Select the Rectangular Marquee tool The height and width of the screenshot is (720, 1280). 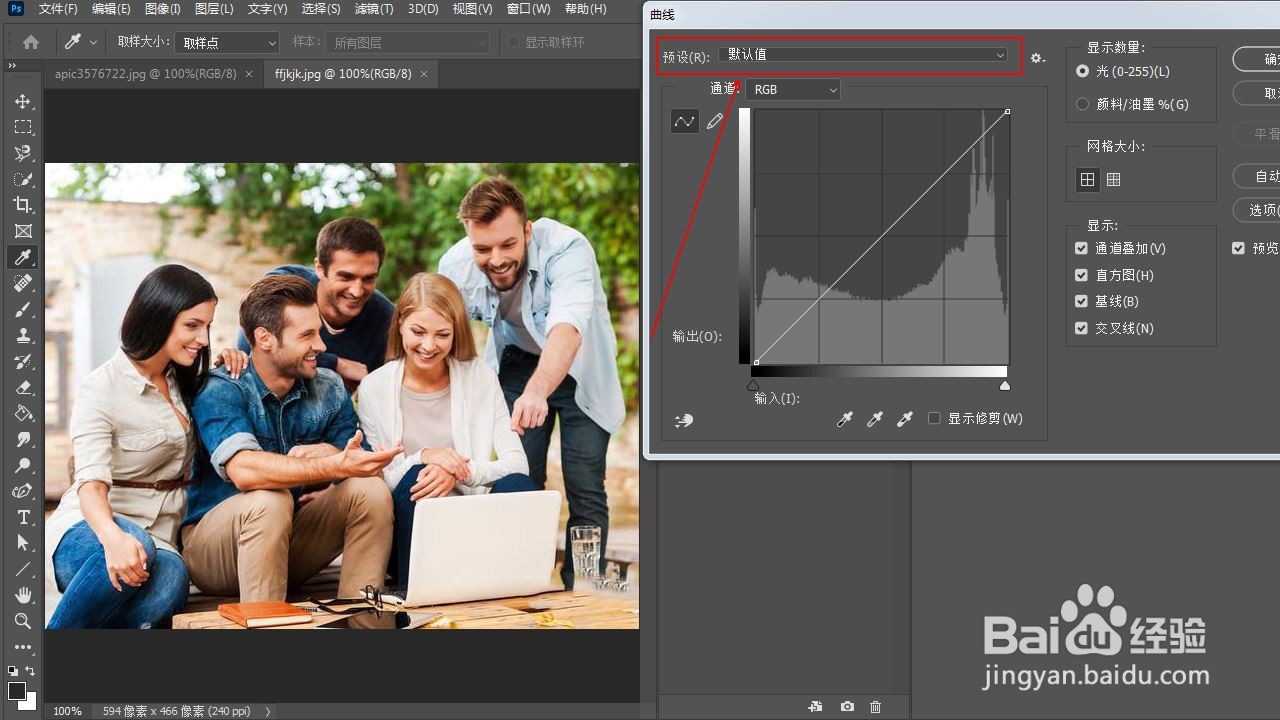[x=22, y=127]
